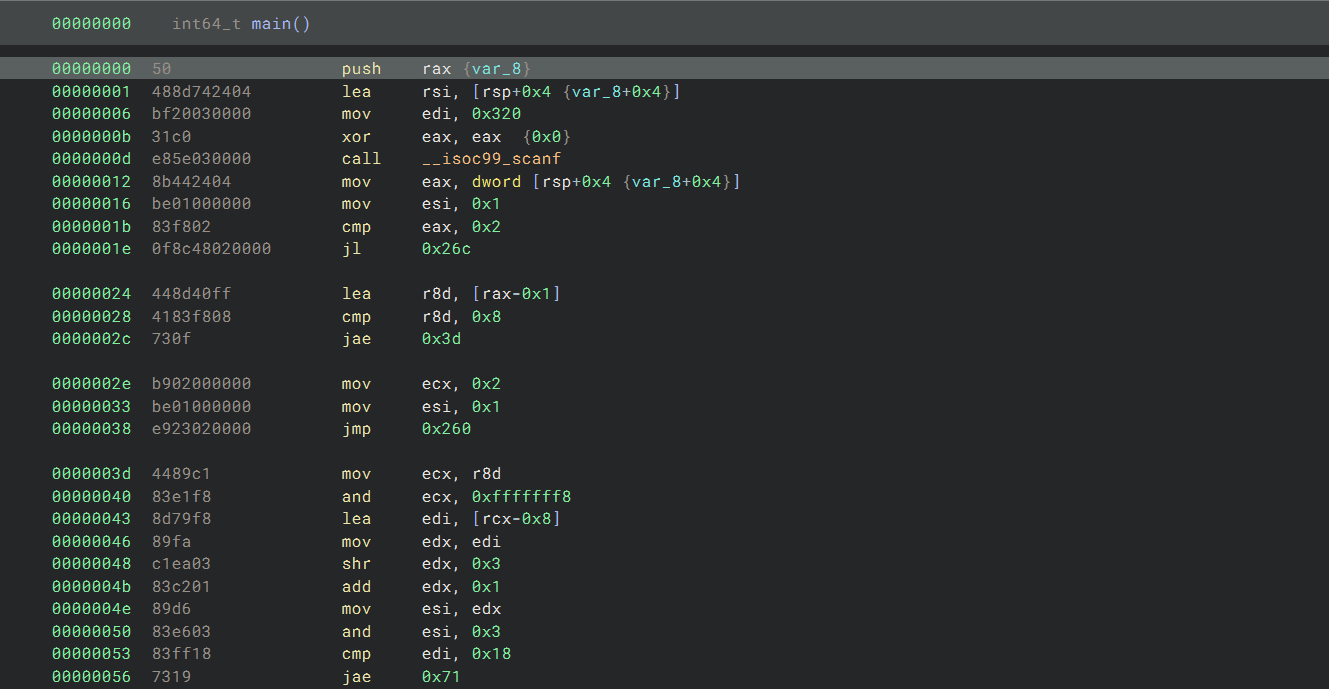Image resolution: width=1329 pixels, height=689 pixels.
Task: Go to jae destination 0x3d
Action: [442, 339]
